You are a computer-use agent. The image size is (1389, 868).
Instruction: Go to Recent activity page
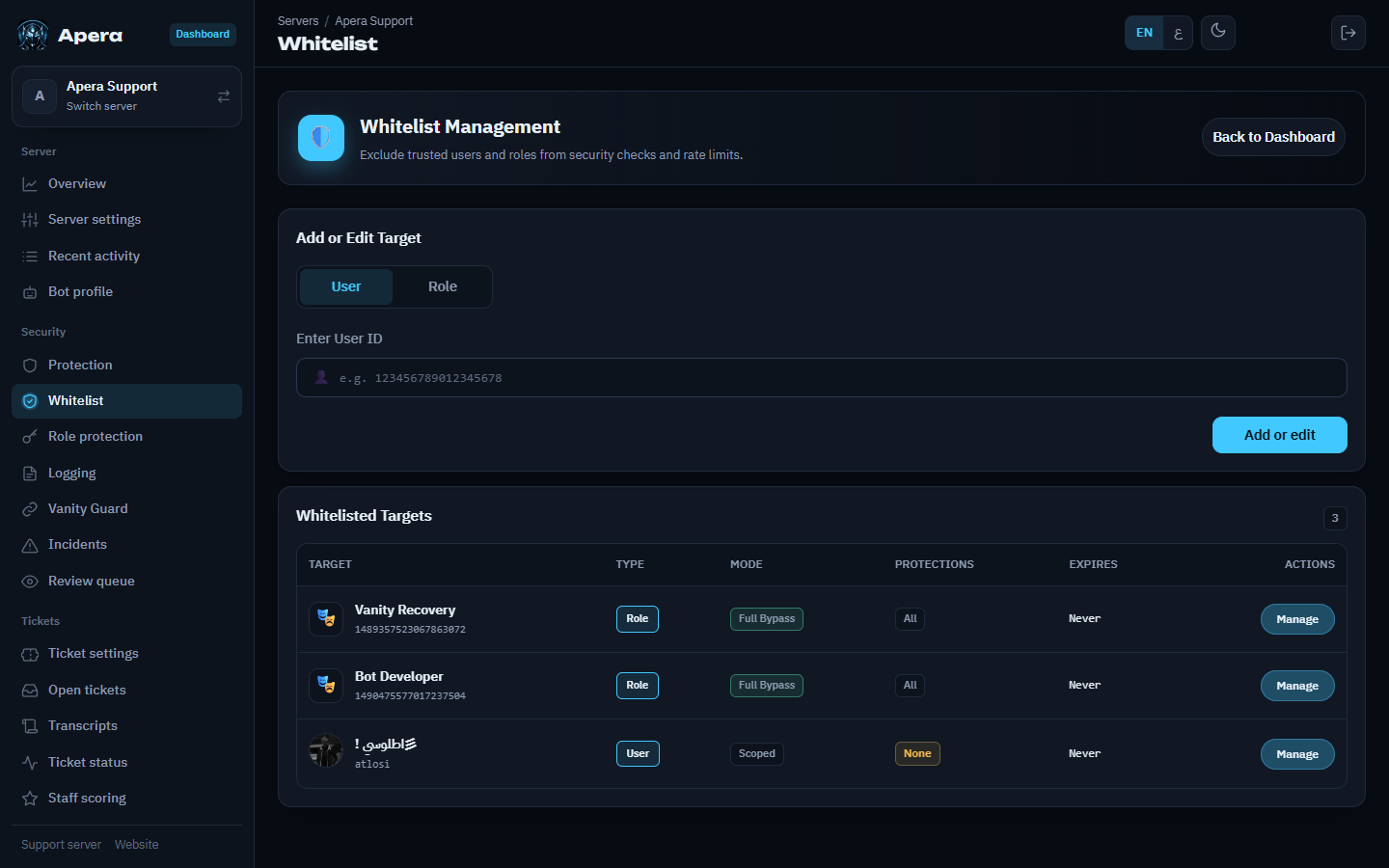point(126,257)
